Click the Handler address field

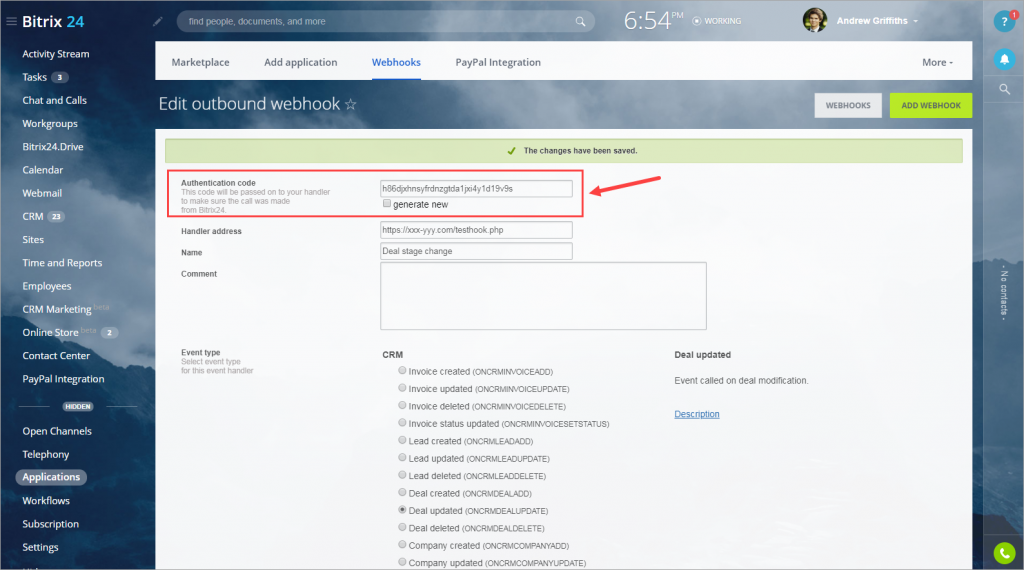476,230
